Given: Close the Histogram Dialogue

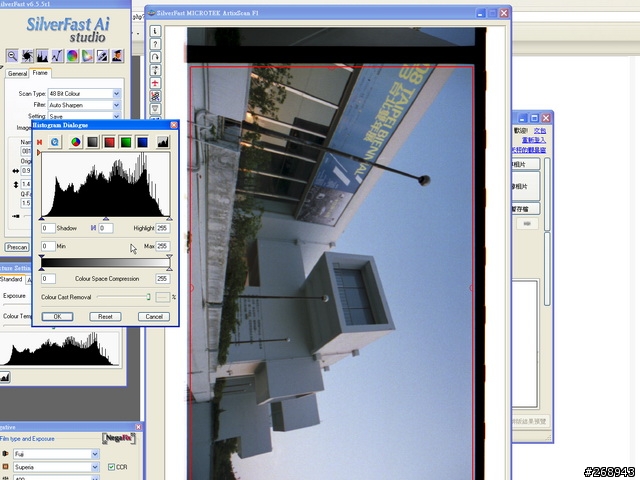Looking at the screenshot, I should [174, 125].
